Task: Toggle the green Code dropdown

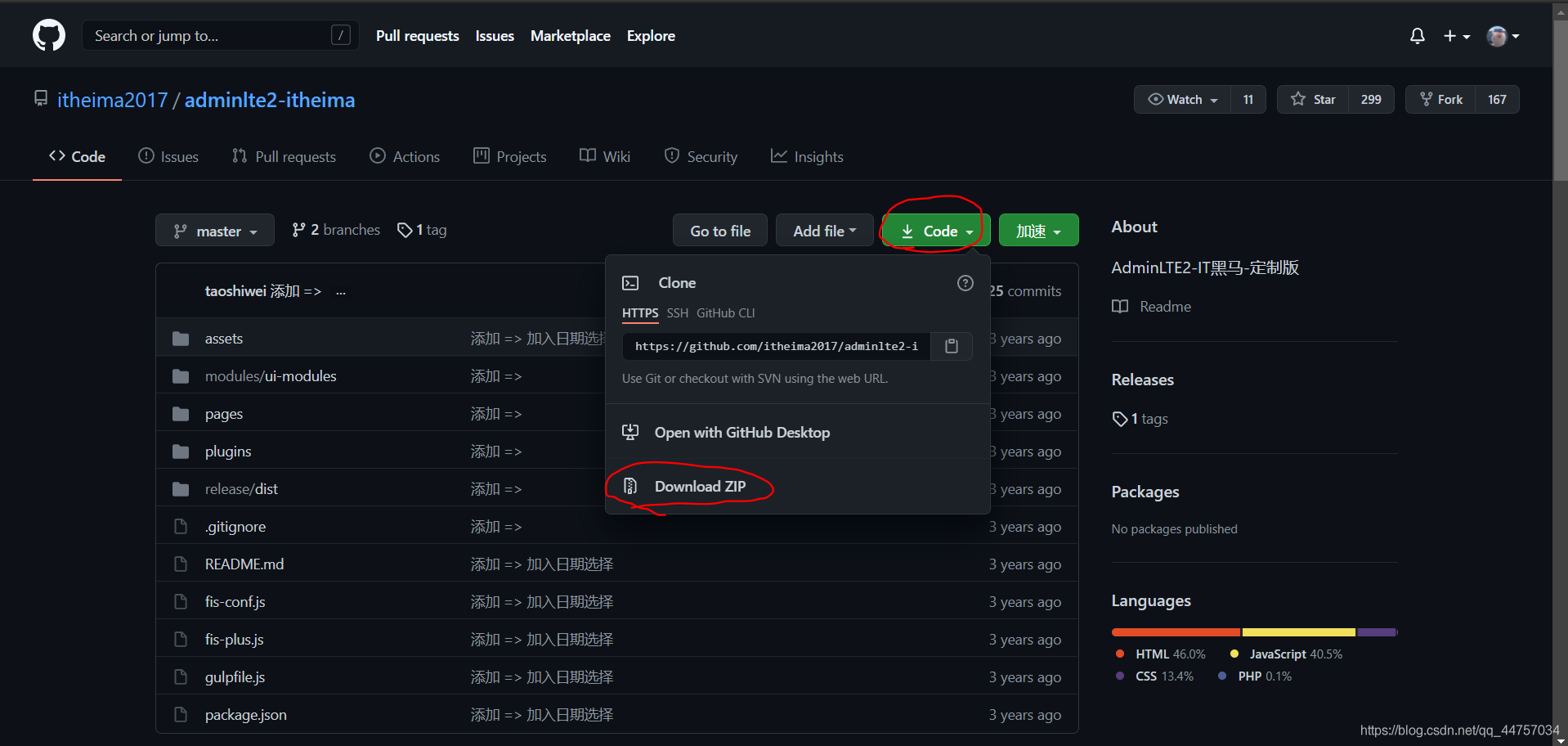Action: pos(937,231)
